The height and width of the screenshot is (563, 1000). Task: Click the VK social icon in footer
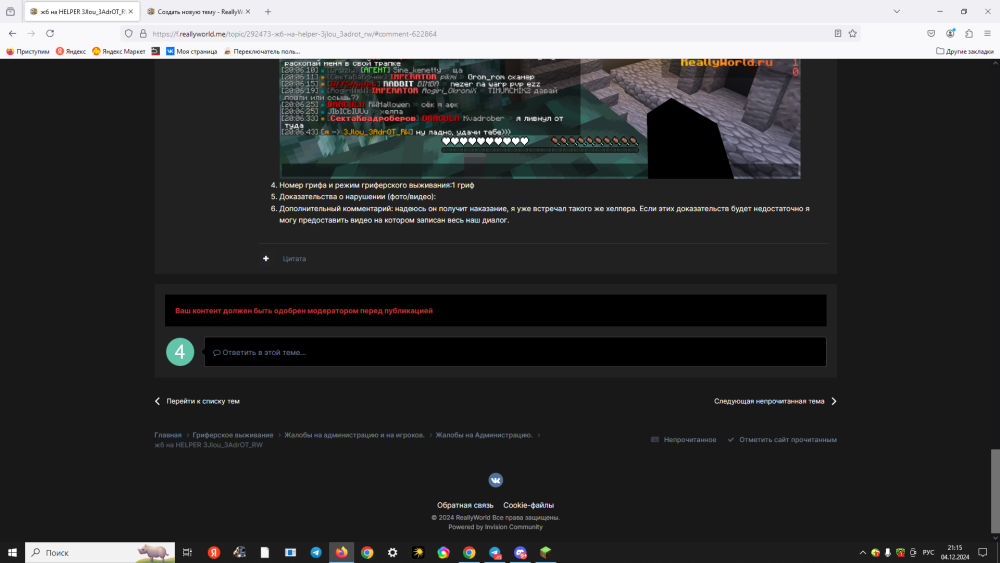496,480
